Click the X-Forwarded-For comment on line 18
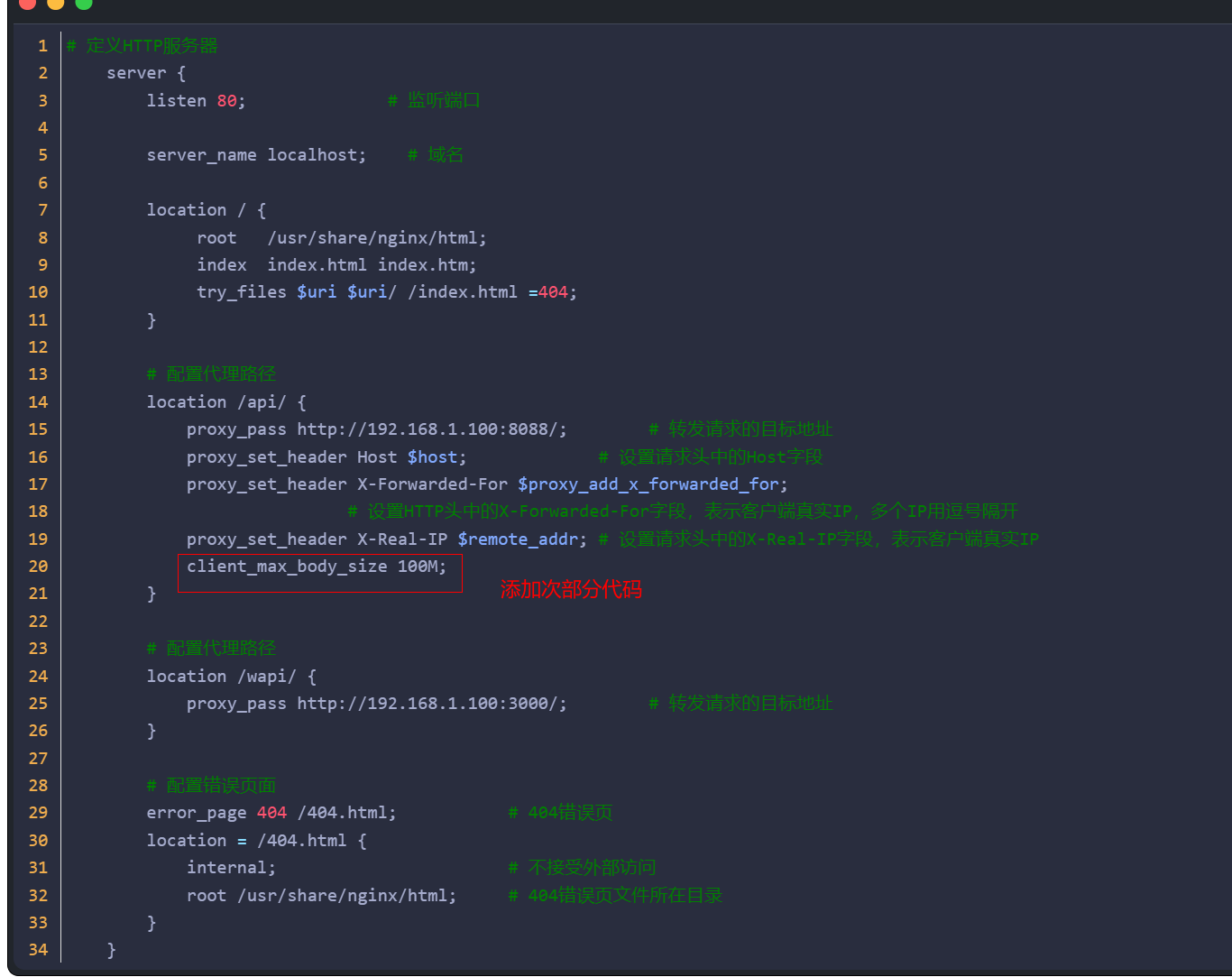 pos(683,511)
